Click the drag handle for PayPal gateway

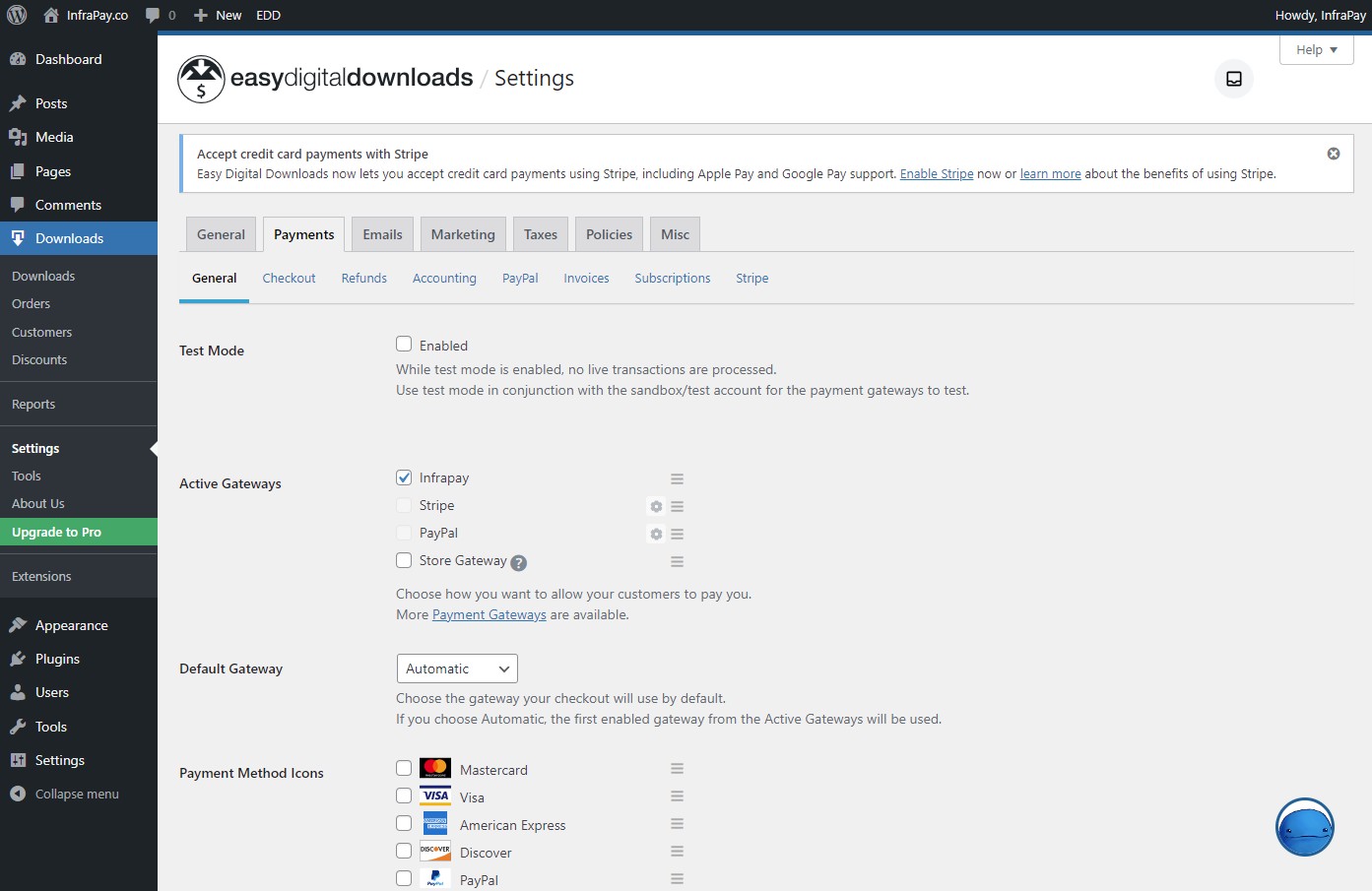click(x=678, y=534)
